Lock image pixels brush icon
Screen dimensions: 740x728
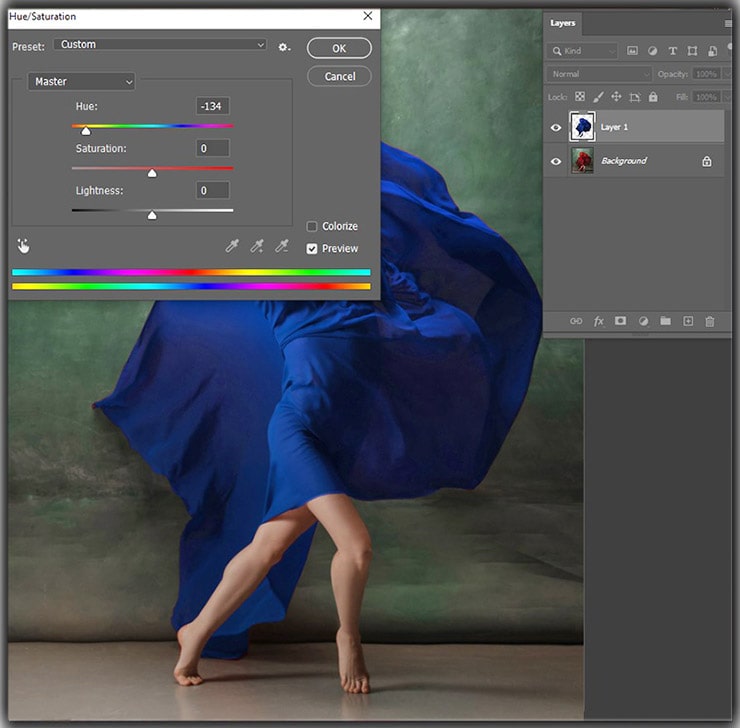[x=598, y=97]
